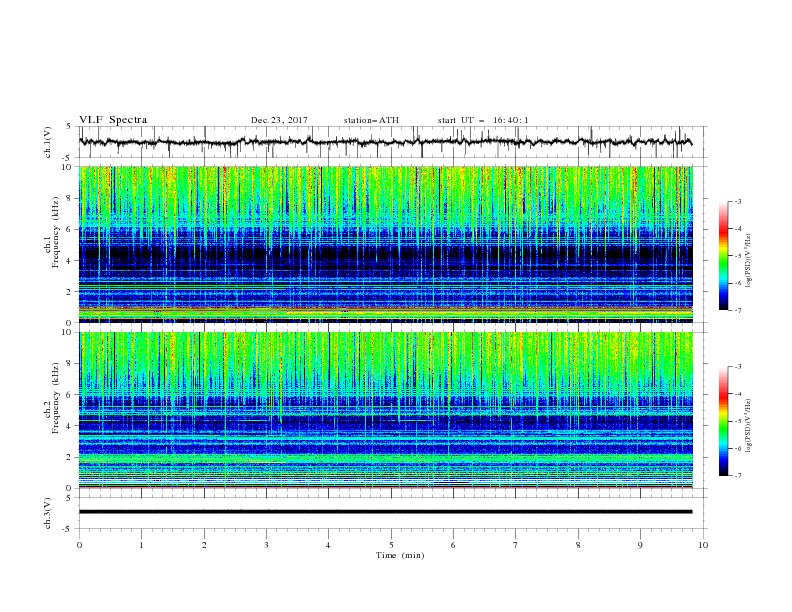Click the ch.1 voltage waveform trace
This screenshot has height=612, width=792.
(x=385, y=142)
